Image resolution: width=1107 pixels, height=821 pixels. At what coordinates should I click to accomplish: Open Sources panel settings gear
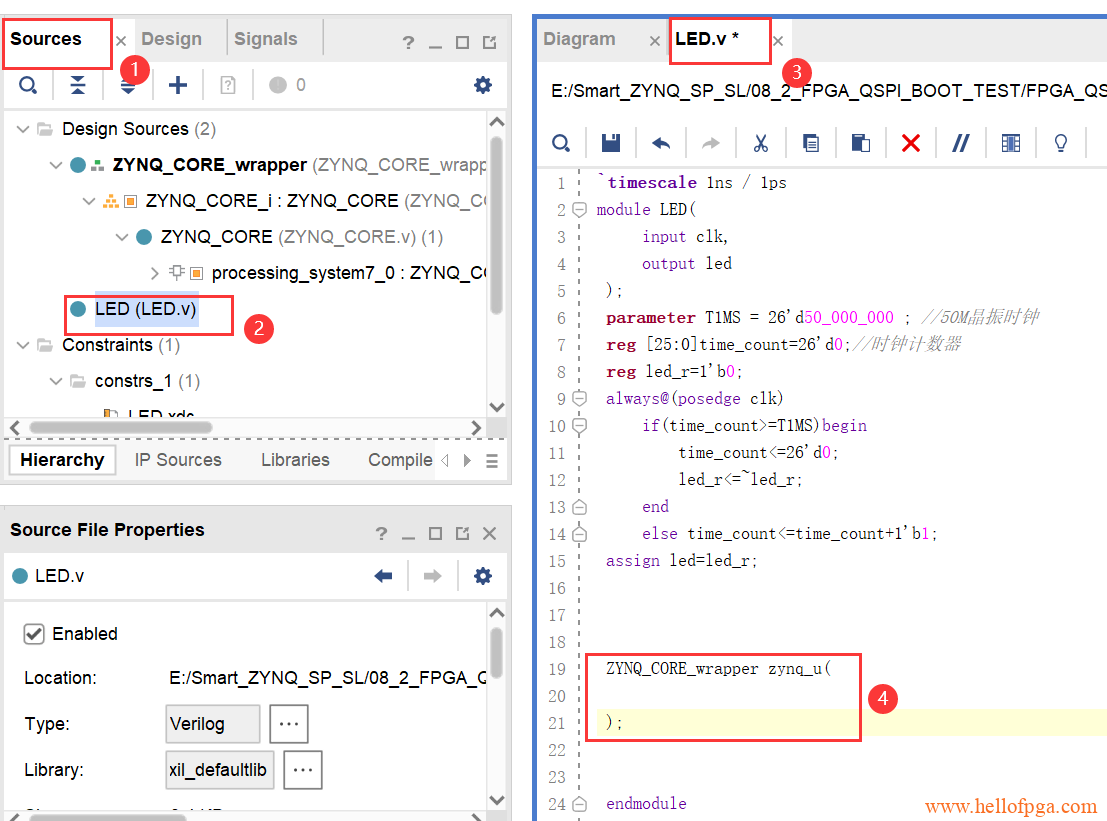click(483, 85)
